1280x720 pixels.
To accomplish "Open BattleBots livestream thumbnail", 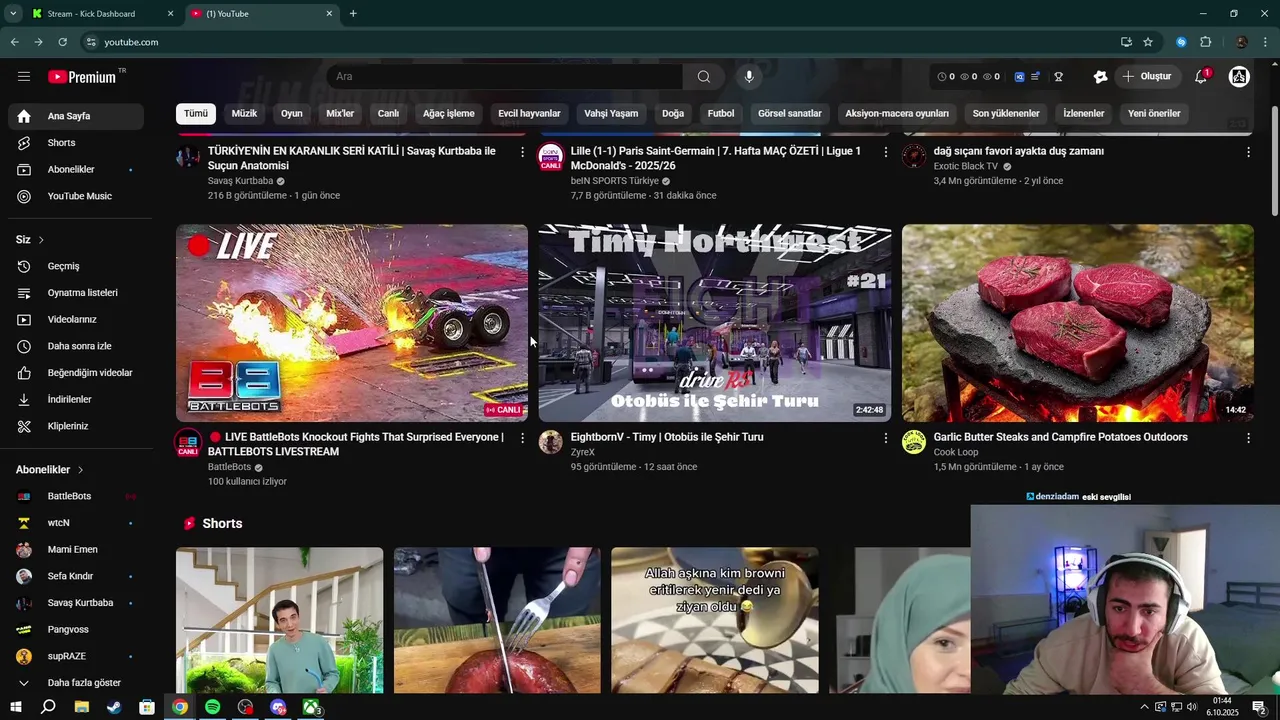I will point(352,323).
